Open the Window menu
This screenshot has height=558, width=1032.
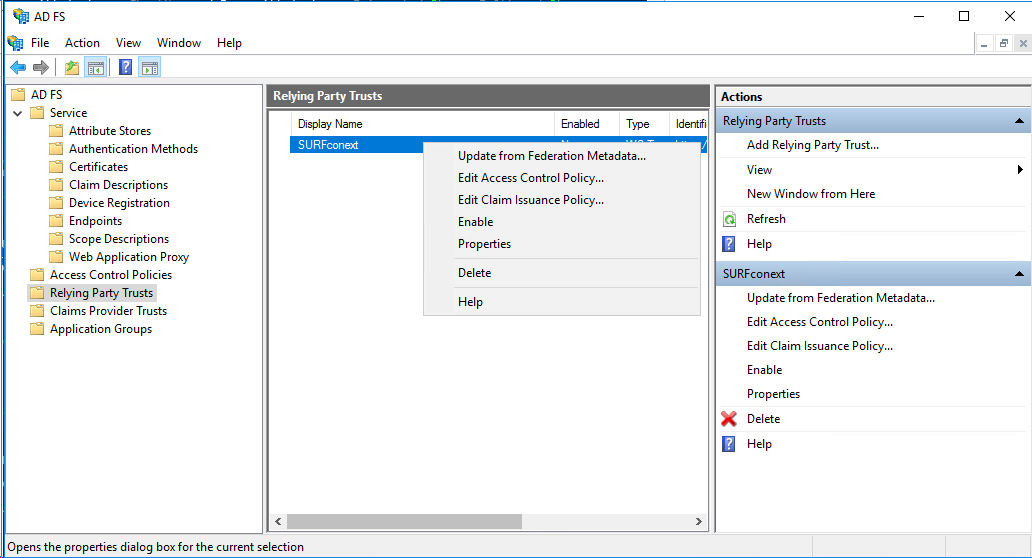(x=179, y=43)
